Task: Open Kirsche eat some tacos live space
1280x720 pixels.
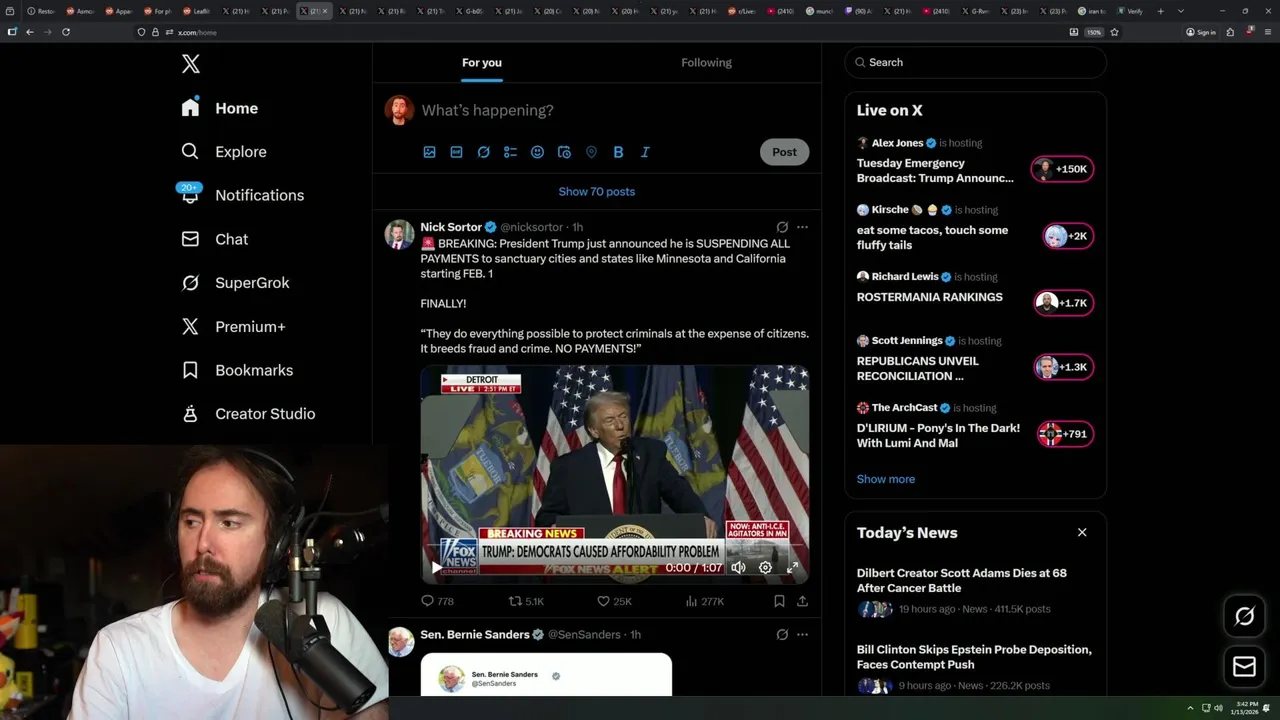Action: pyautogui.click(x=932, y=237)
